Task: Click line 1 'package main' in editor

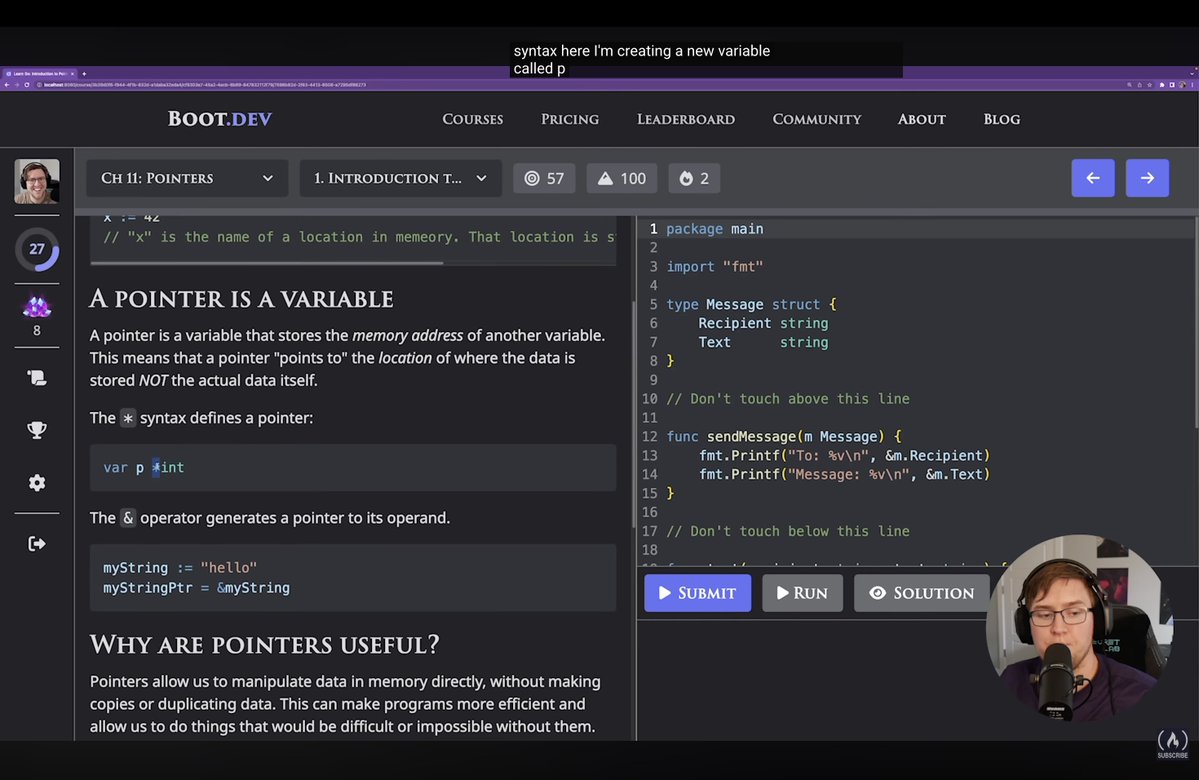Action: [x=714, y=229]
